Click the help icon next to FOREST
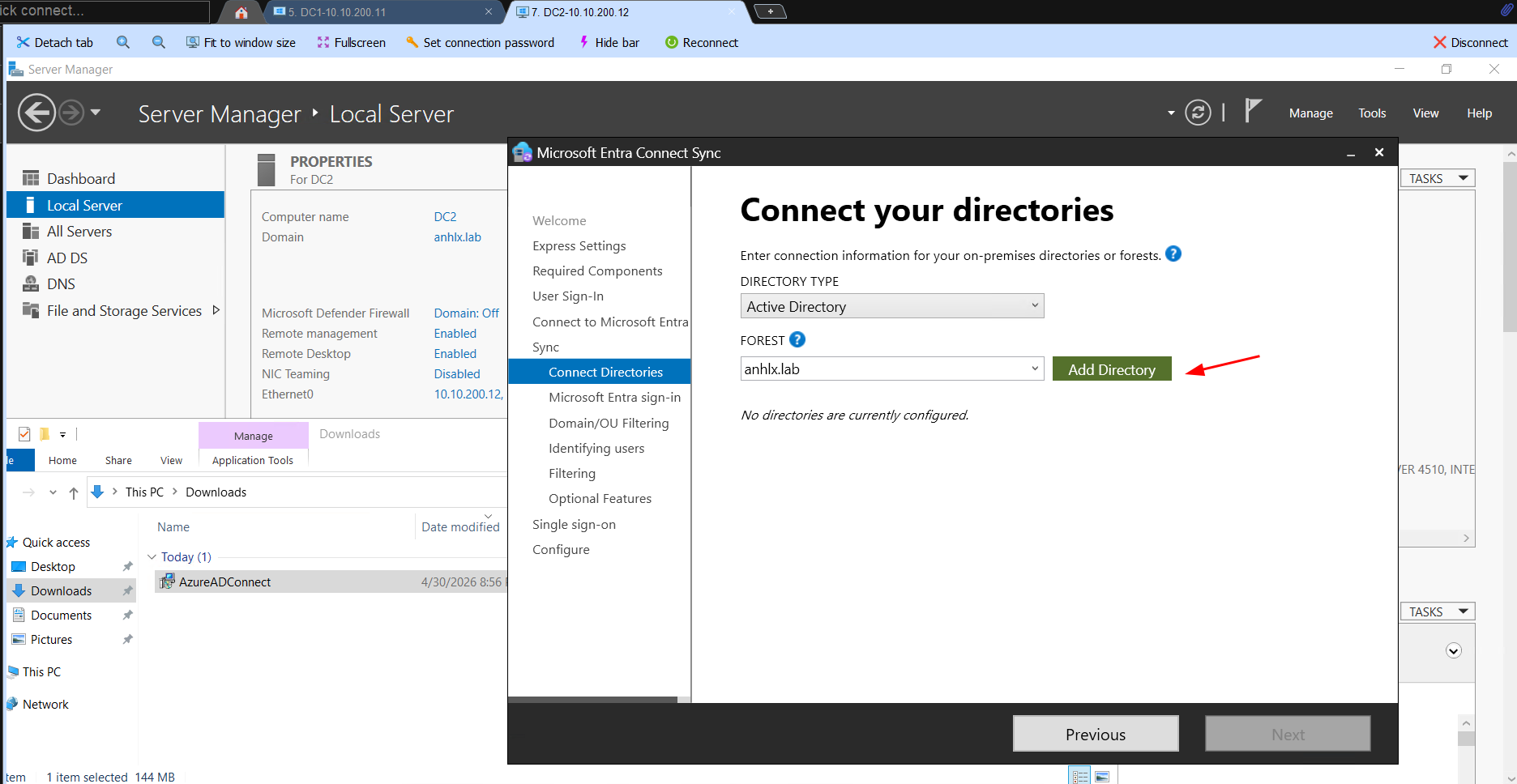The height and width of the screenshot is (784, 1517). [797, 339]
